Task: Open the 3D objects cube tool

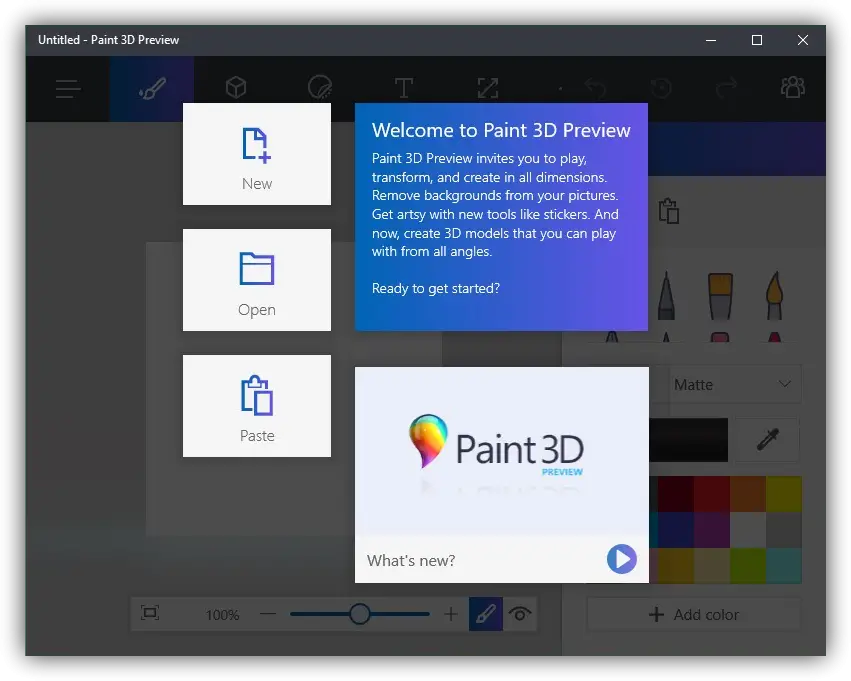Action: point(236,89)
